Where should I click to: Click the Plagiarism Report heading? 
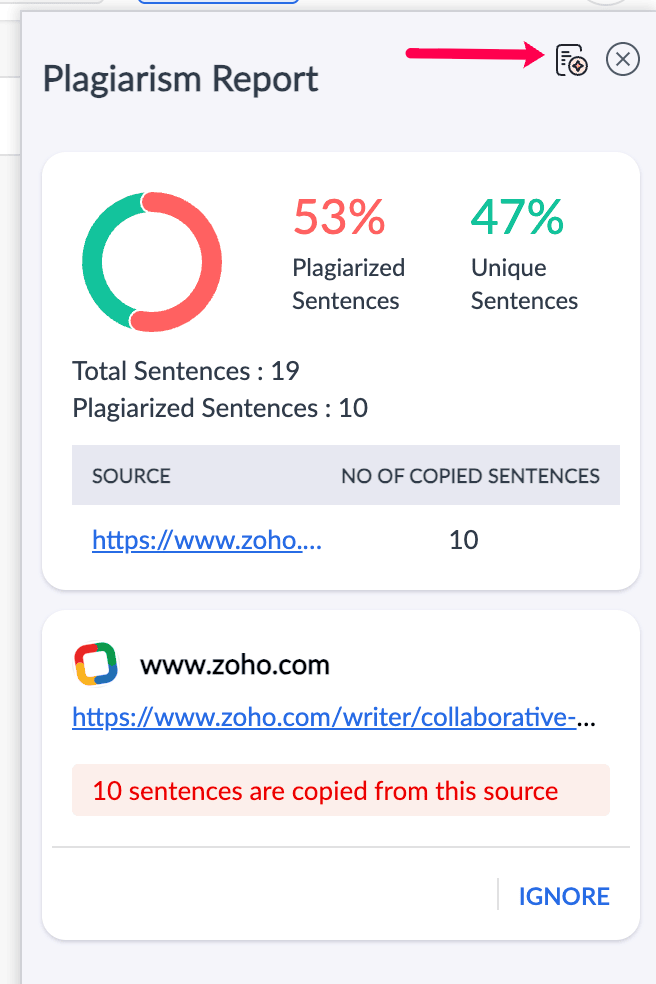tap(181, 79)
